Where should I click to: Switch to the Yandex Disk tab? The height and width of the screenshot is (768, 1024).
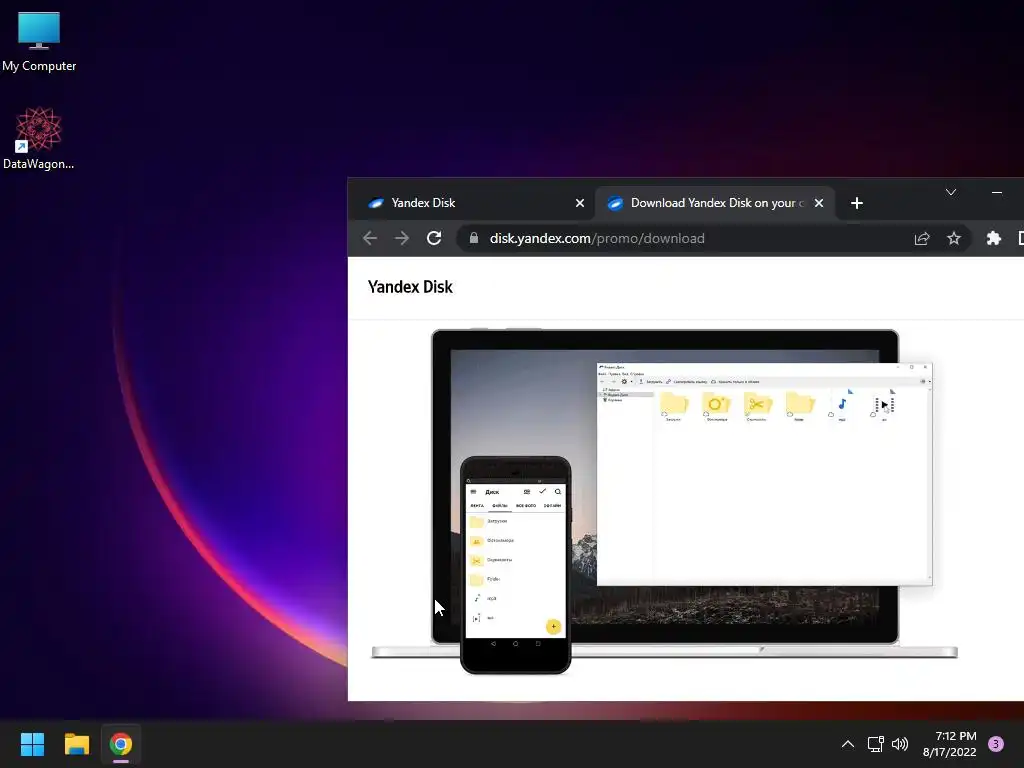click(x=470, y=203)
